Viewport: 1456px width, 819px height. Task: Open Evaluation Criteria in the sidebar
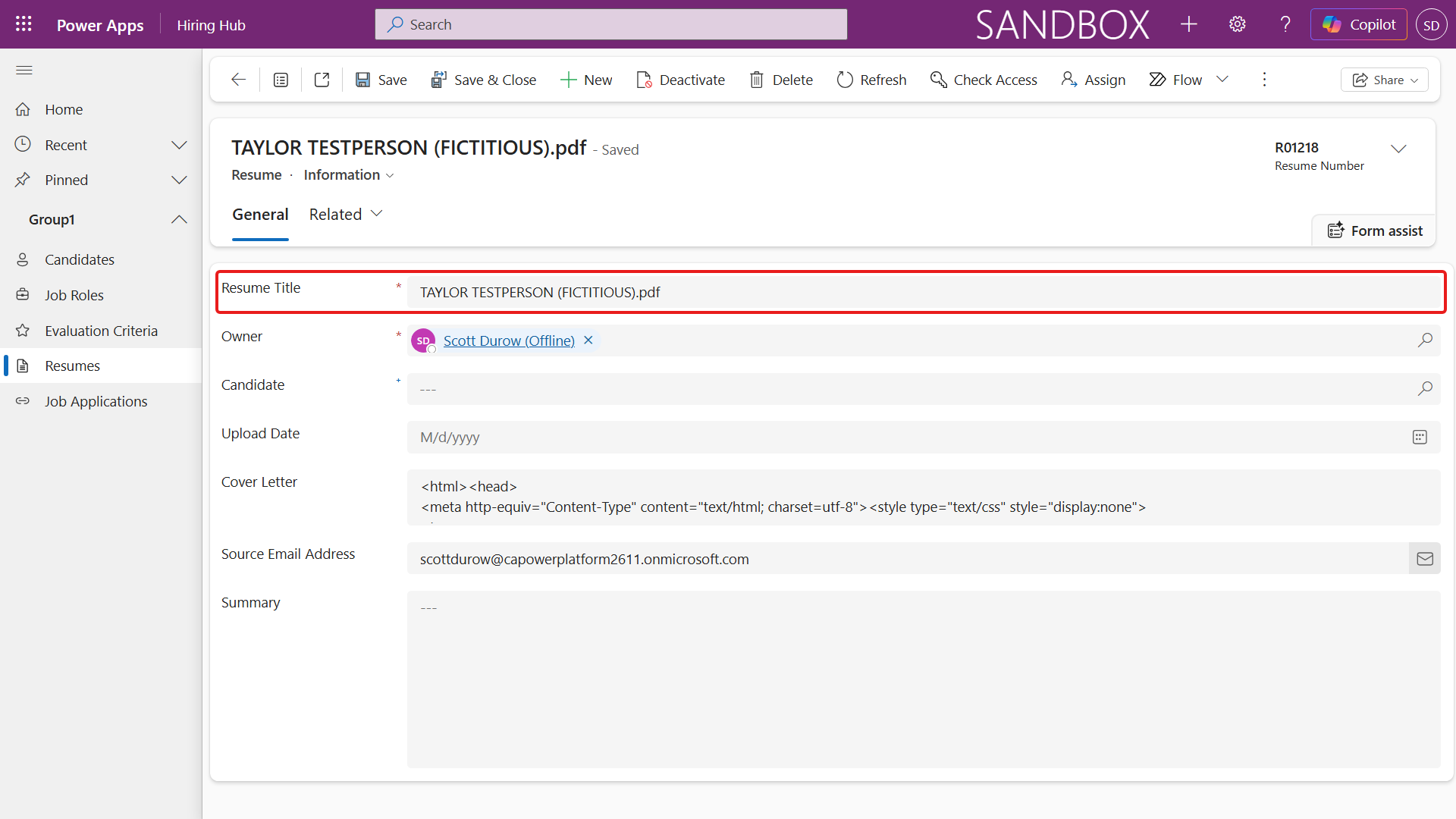(x=101, y=331)
